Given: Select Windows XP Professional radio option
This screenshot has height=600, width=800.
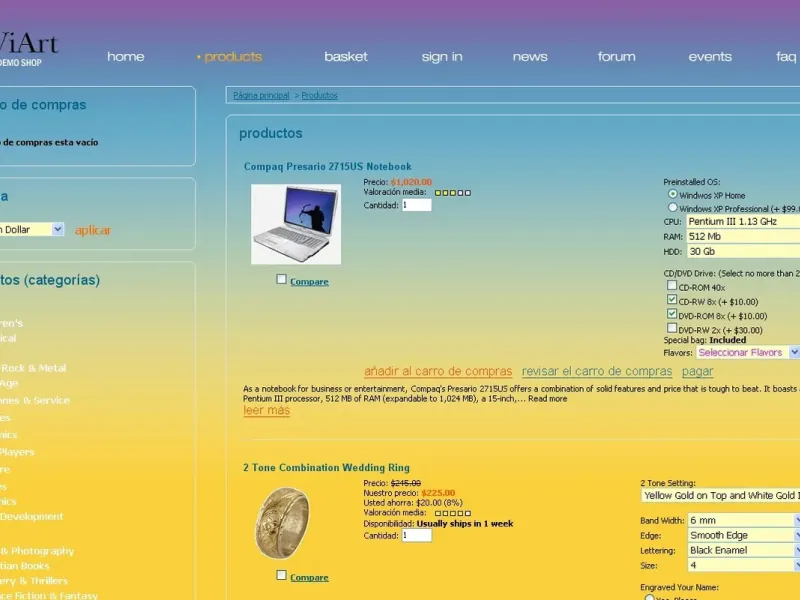Looking at the screenshot, I should [x=673, y=208].
